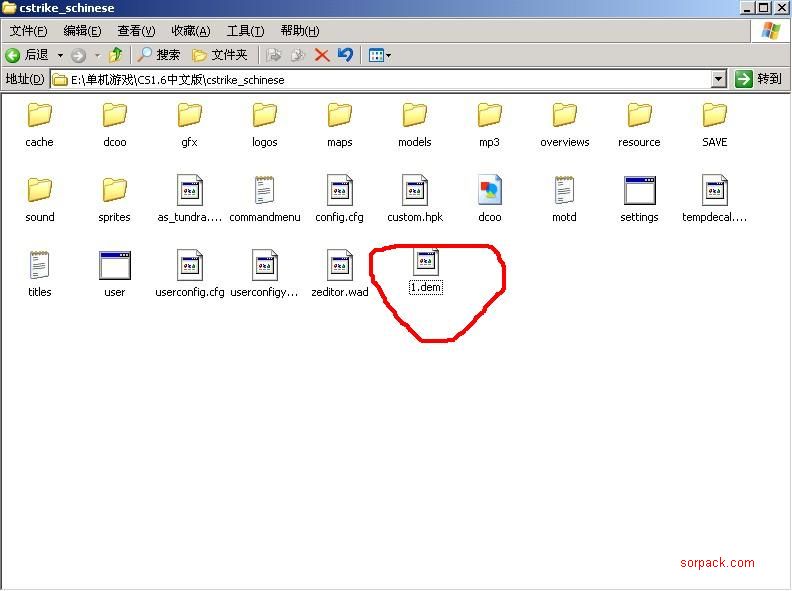Open the Back button history dropdown arrow
This screenshot has width=792, height=591.
60,55
